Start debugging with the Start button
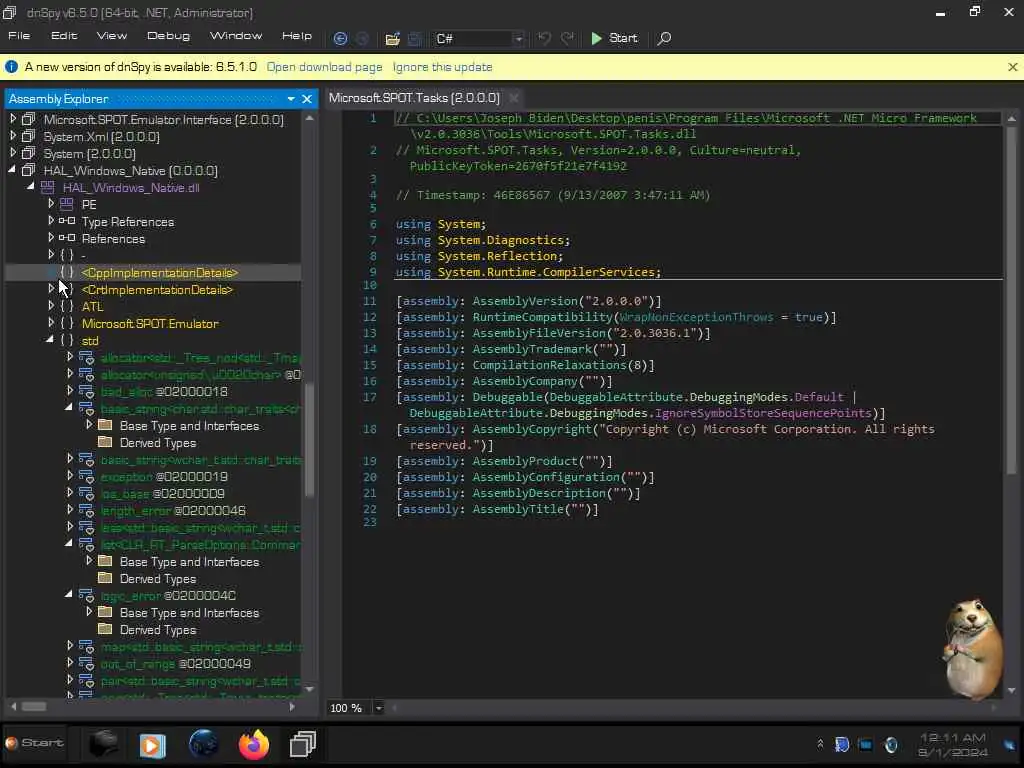Image resolution: width=1024 pixels, height=768 pixels. [x=614, y=39]
